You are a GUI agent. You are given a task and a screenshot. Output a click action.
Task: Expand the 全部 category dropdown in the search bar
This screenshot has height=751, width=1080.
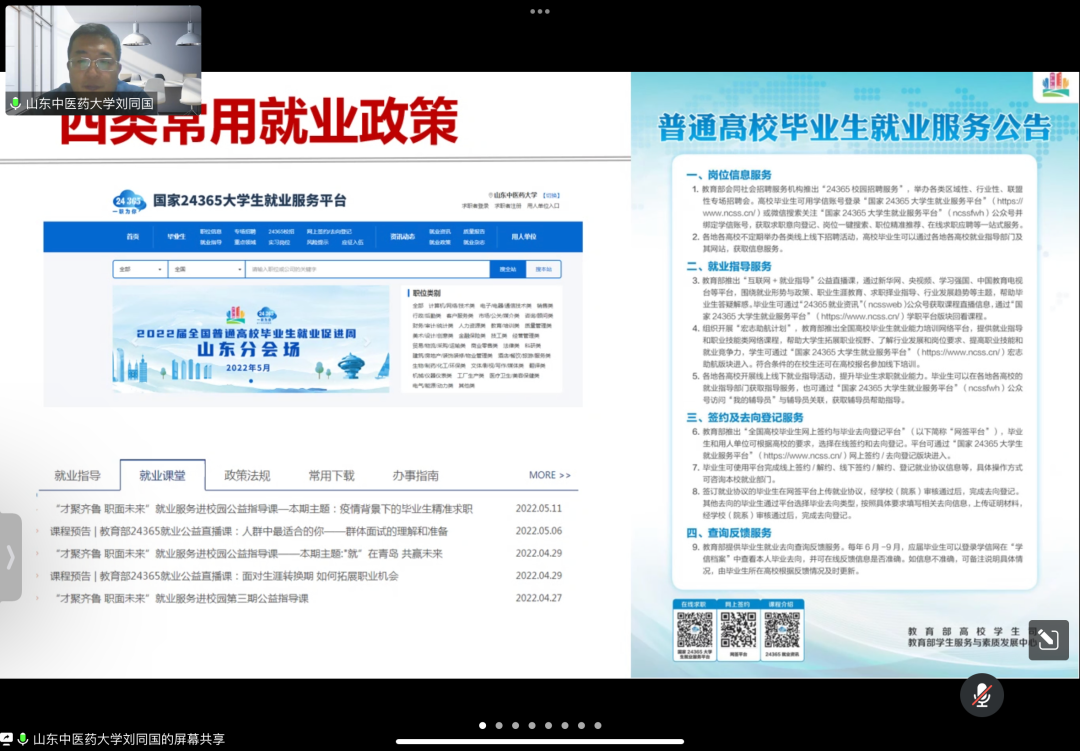pos(140,269)
